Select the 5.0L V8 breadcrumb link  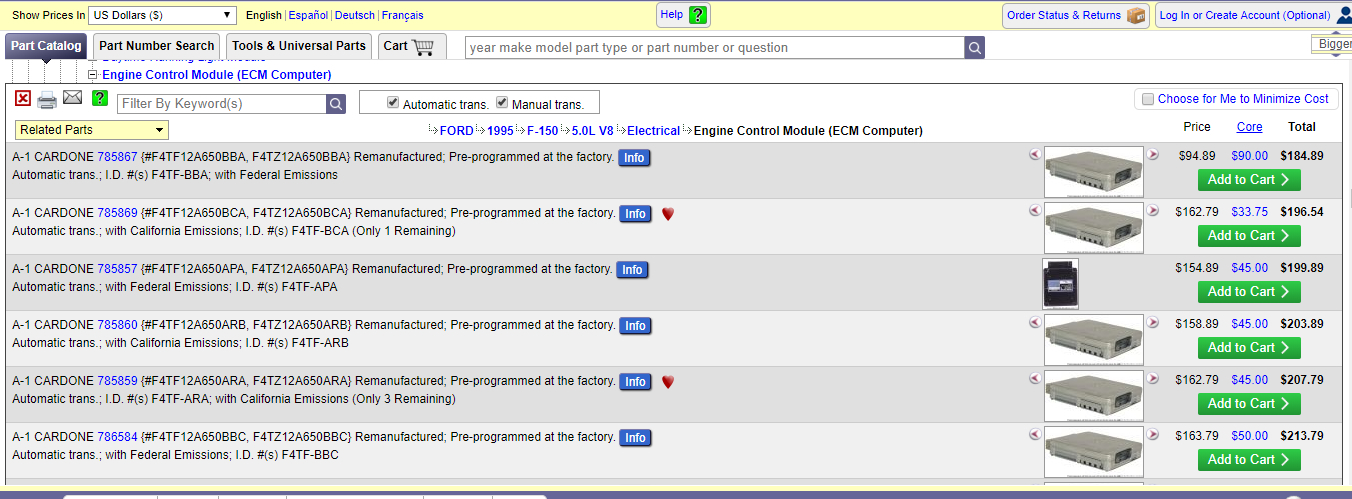click(x=593, y=131)
